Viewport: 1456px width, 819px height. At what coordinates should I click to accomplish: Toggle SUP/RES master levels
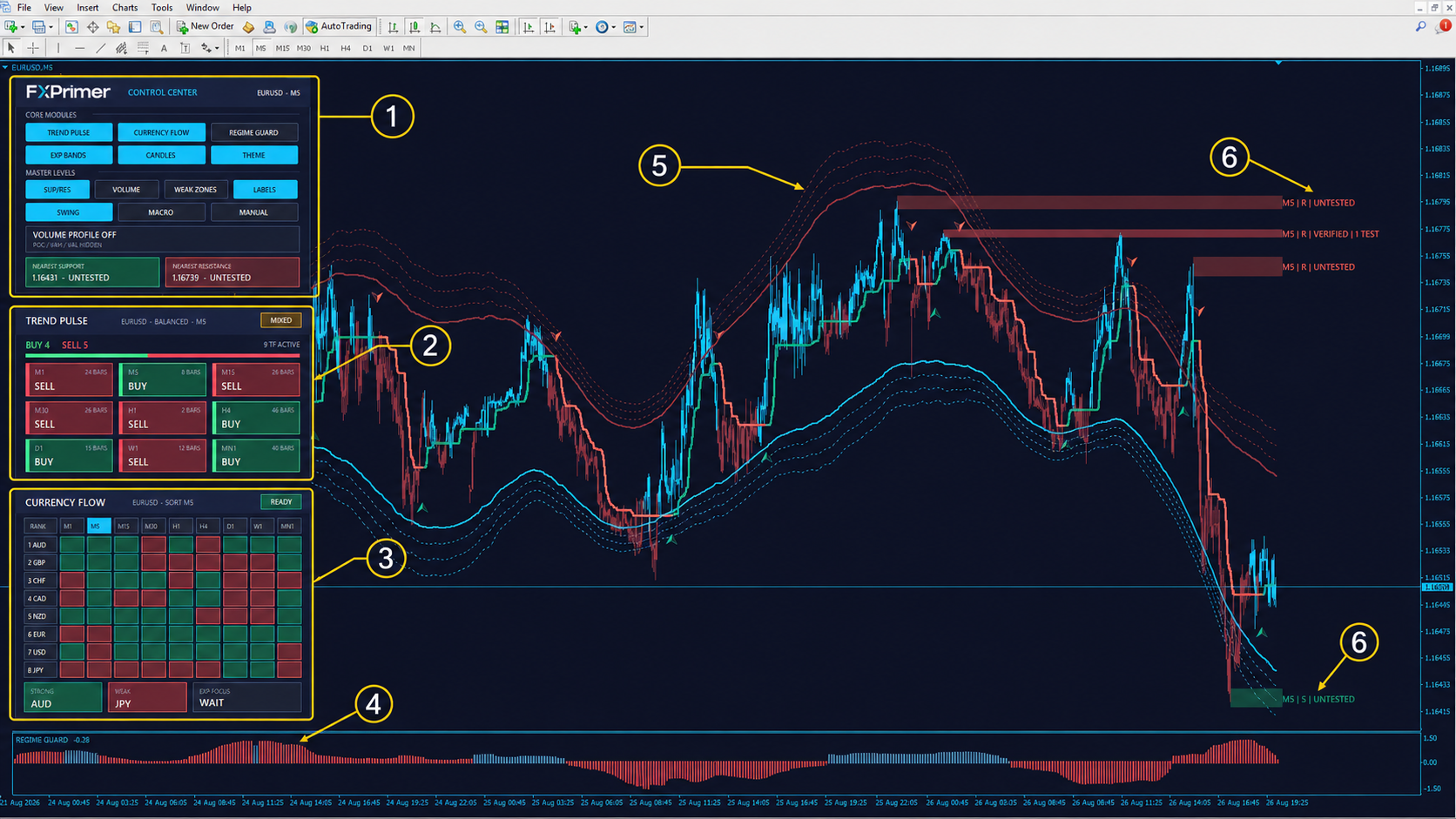click(57, 190)
